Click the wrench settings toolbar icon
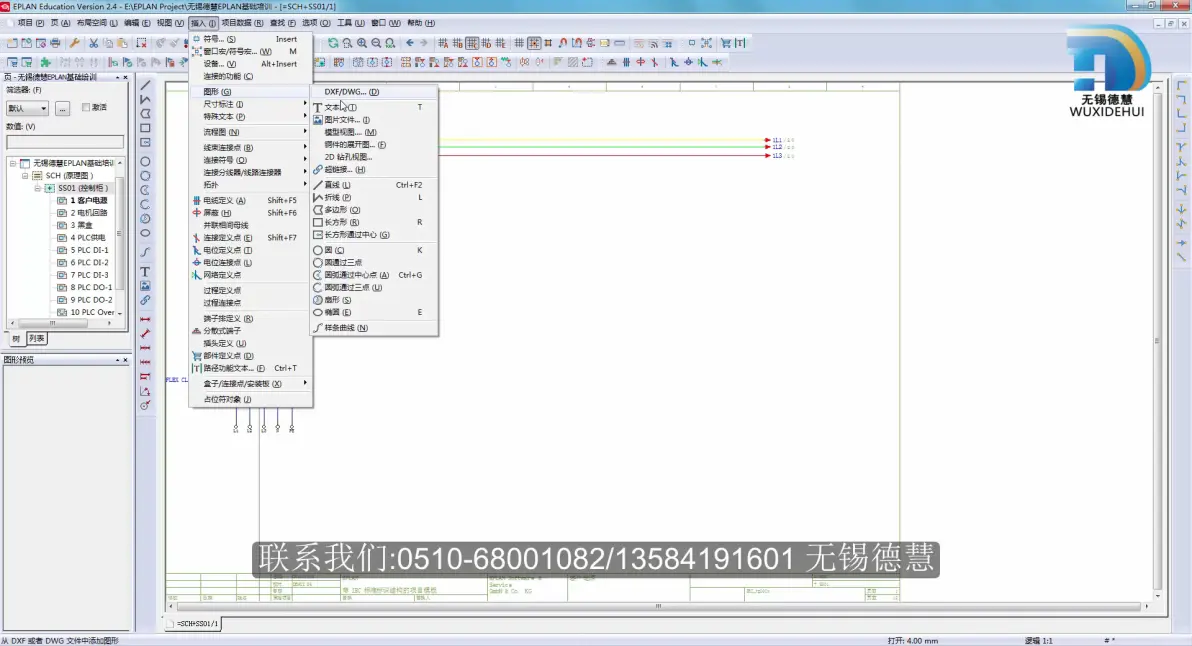 click(74, 43)
